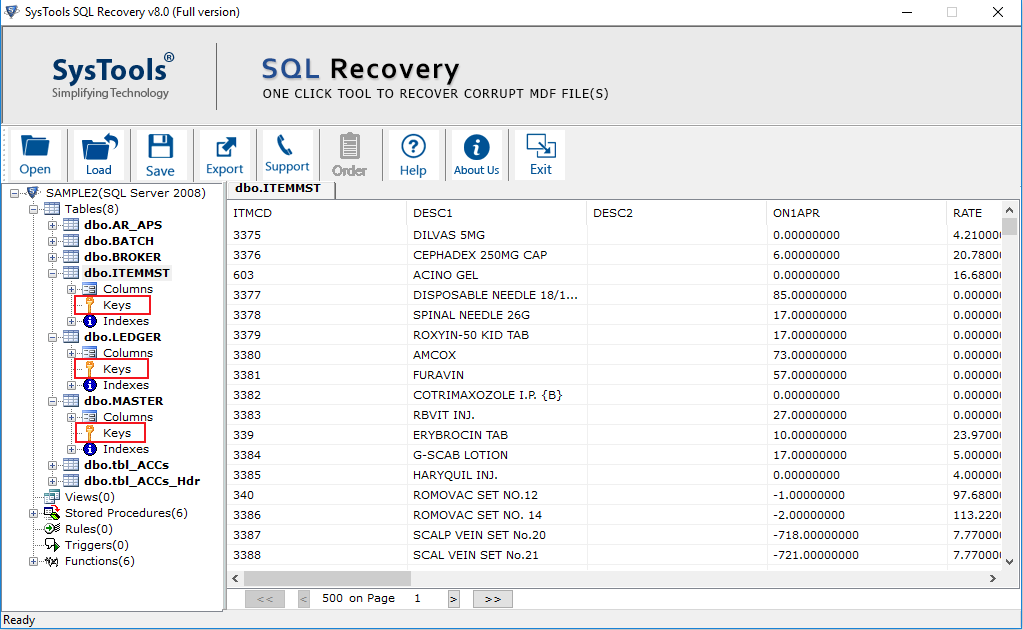Go to the first page with << button
Image resolution: width=1023 pixels, height=630 pixels.
[x=265, y=599]
